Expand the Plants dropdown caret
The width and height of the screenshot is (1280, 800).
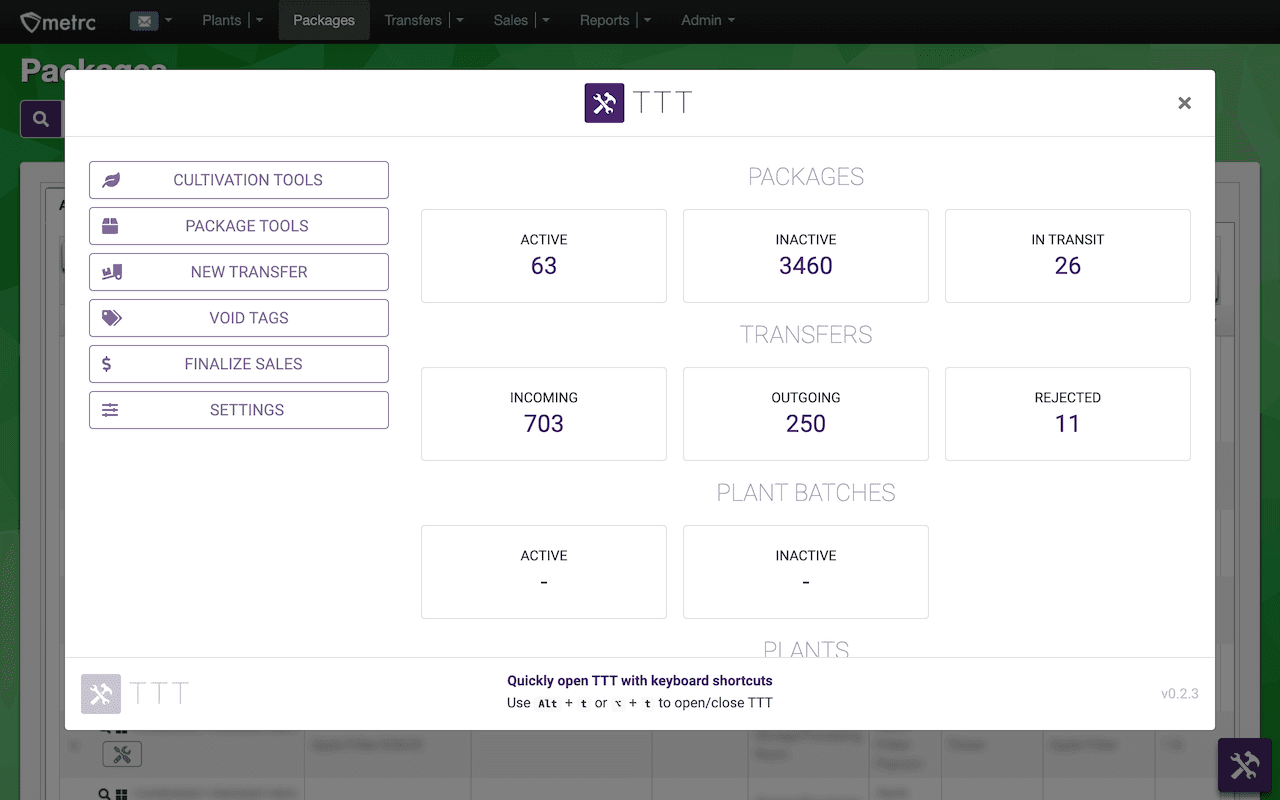tap(260, 20)
